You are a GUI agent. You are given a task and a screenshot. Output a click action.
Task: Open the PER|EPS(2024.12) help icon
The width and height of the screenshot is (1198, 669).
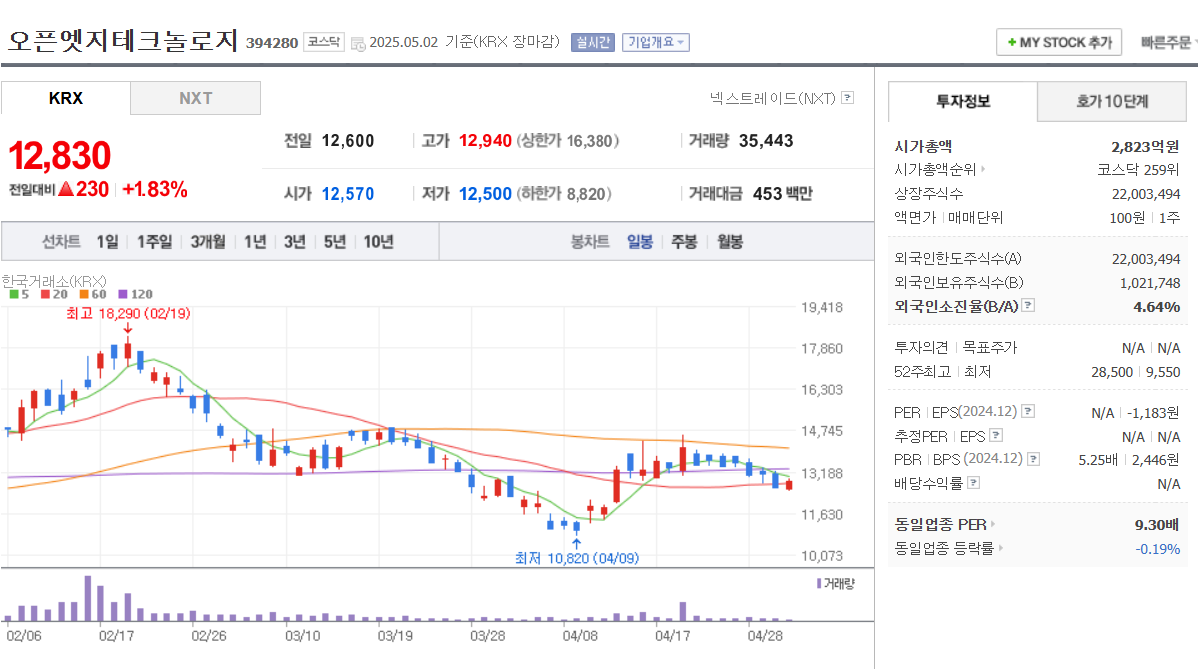click(x=1027, y=412)
